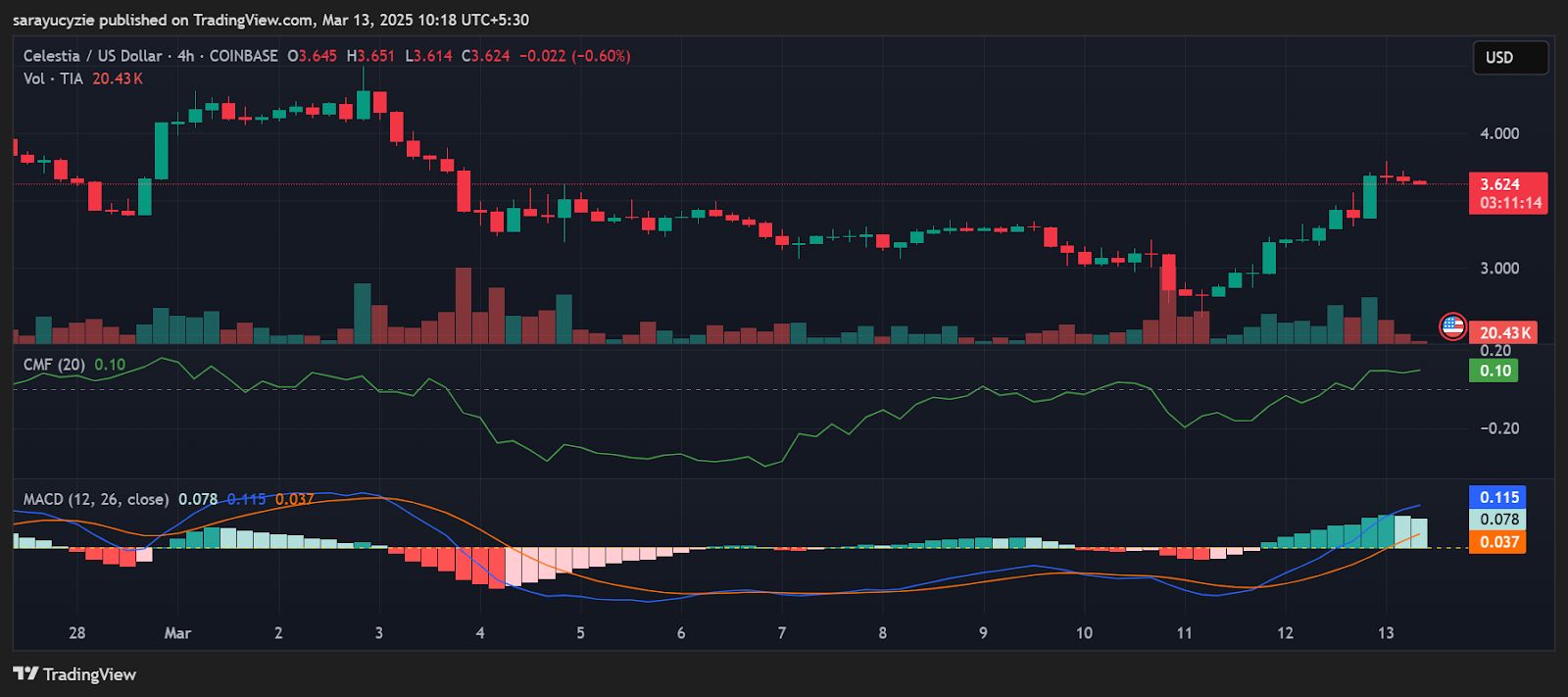Click the 9 date axis label
1568x697 pixels.
[983, 633]
